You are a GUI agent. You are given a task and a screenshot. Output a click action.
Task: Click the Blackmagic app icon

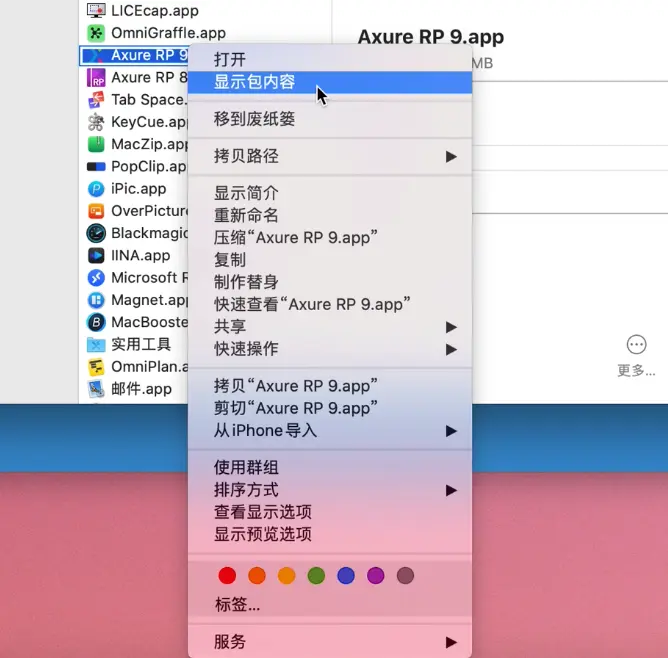(x=96, y=233)
